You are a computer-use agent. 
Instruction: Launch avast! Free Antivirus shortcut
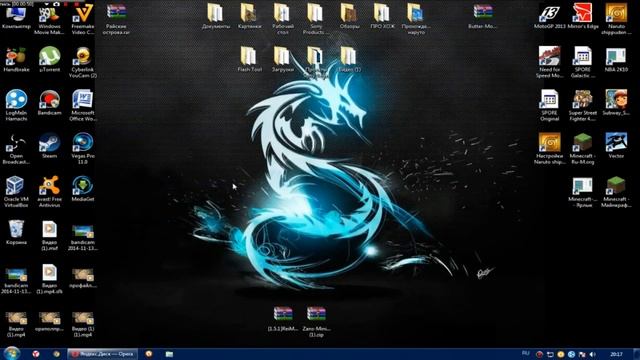49,192
